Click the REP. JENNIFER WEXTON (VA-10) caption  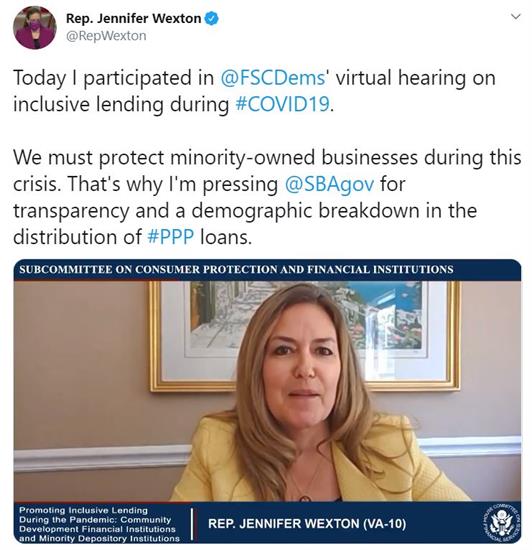[x=307, y=523]
